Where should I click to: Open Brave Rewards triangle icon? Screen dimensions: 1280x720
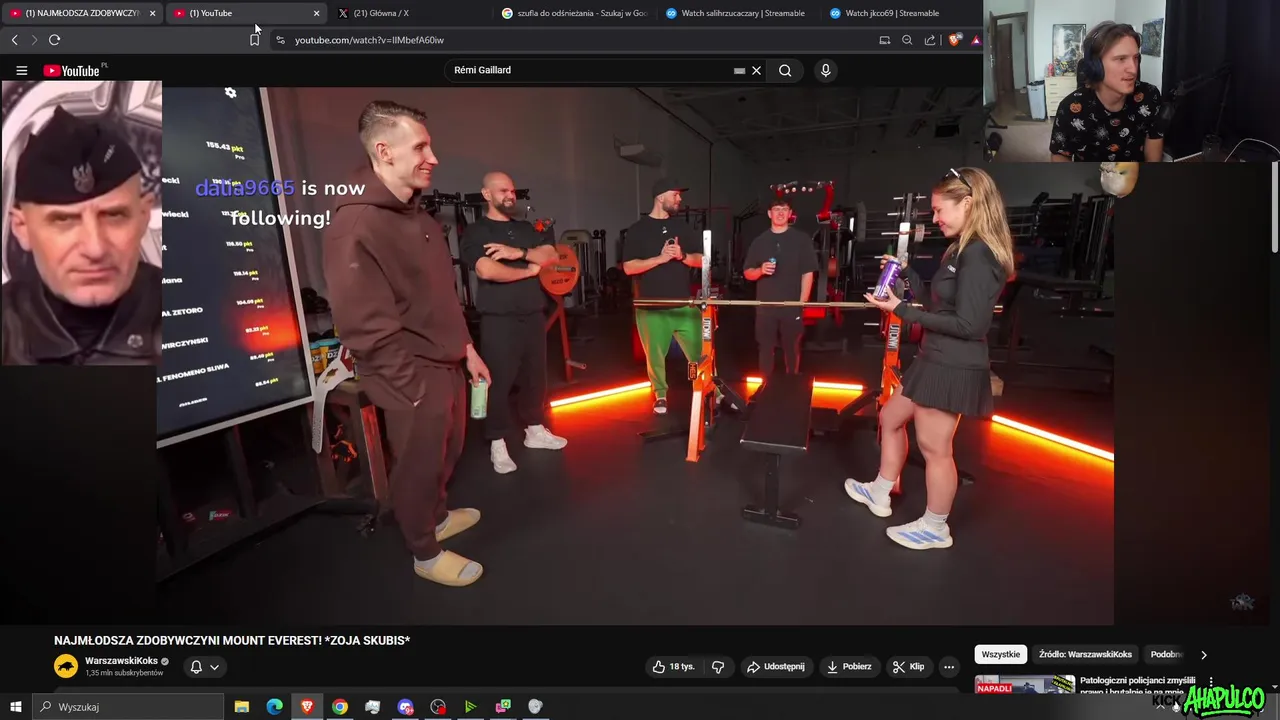[975, 40]
